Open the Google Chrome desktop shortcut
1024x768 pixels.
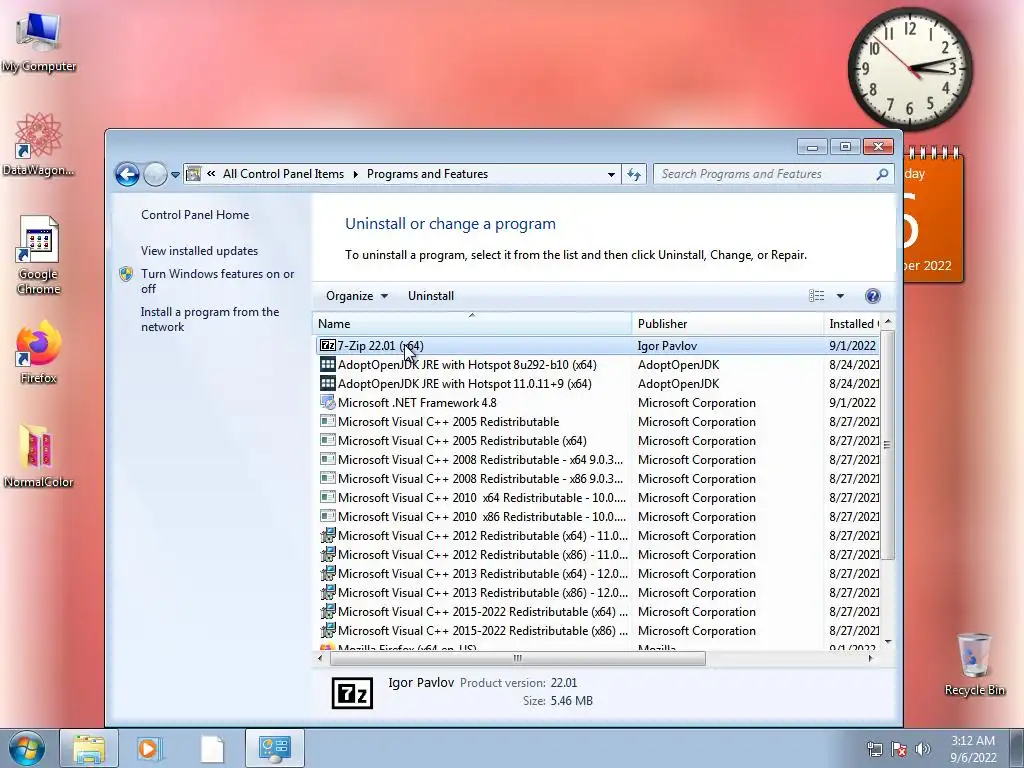(39, 255)
